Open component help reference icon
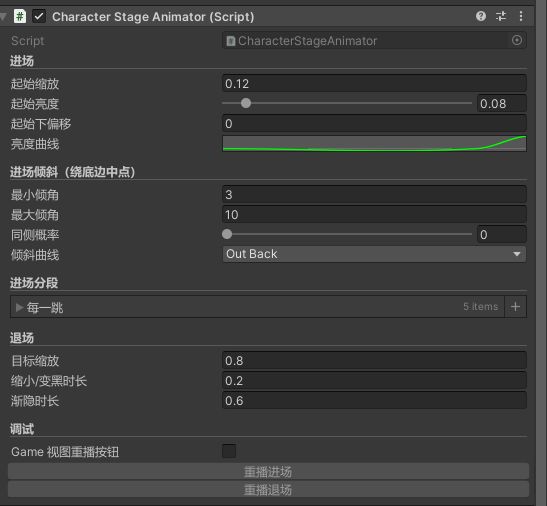547x506 pixels. [481, 16]
